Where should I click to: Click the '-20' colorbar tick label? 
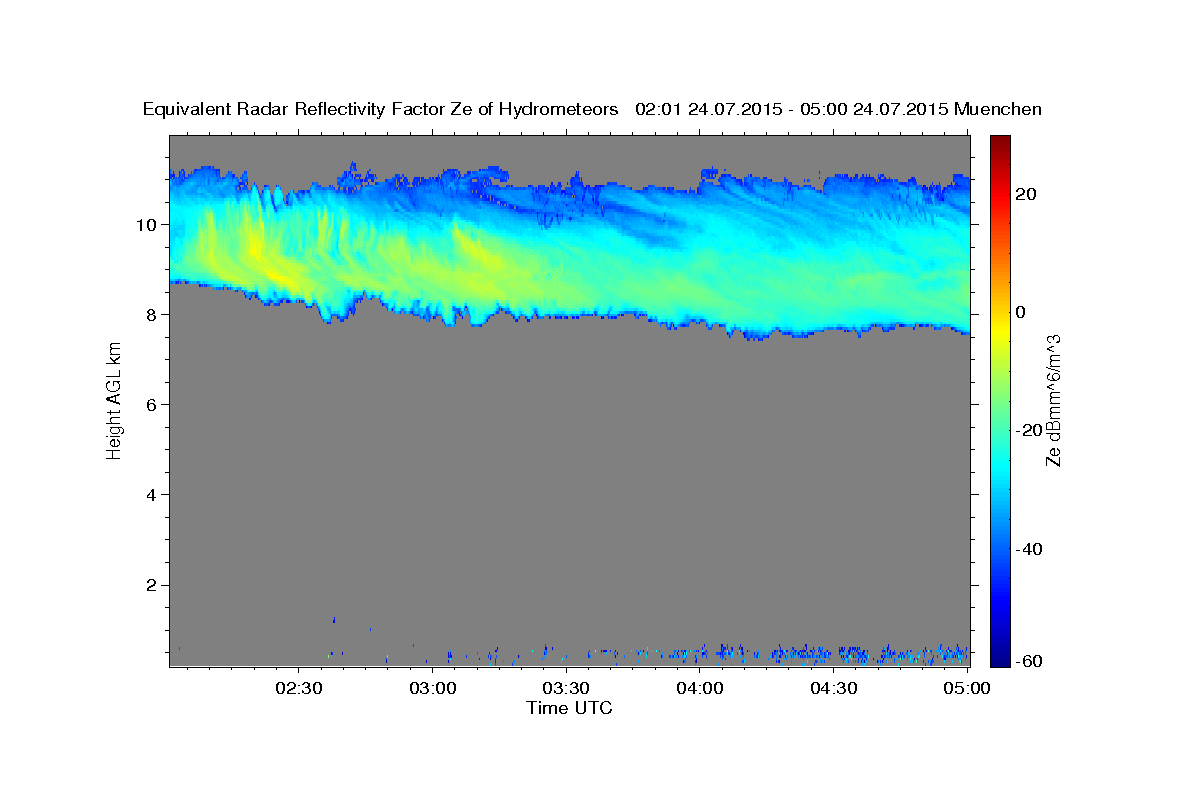pyautogui.click(x=1029, y=430)
